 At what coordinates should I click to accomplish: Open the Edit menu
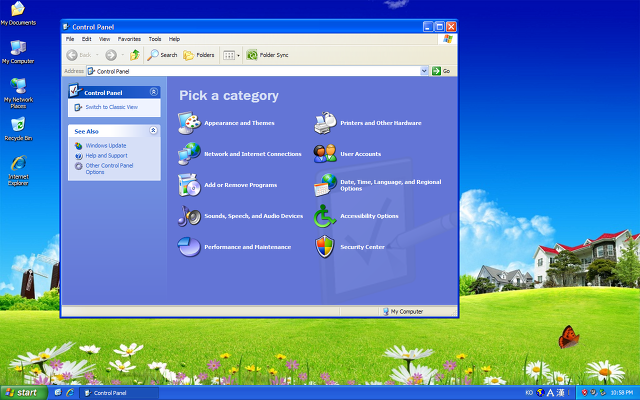pyautogui.click(x=87, y=39)
